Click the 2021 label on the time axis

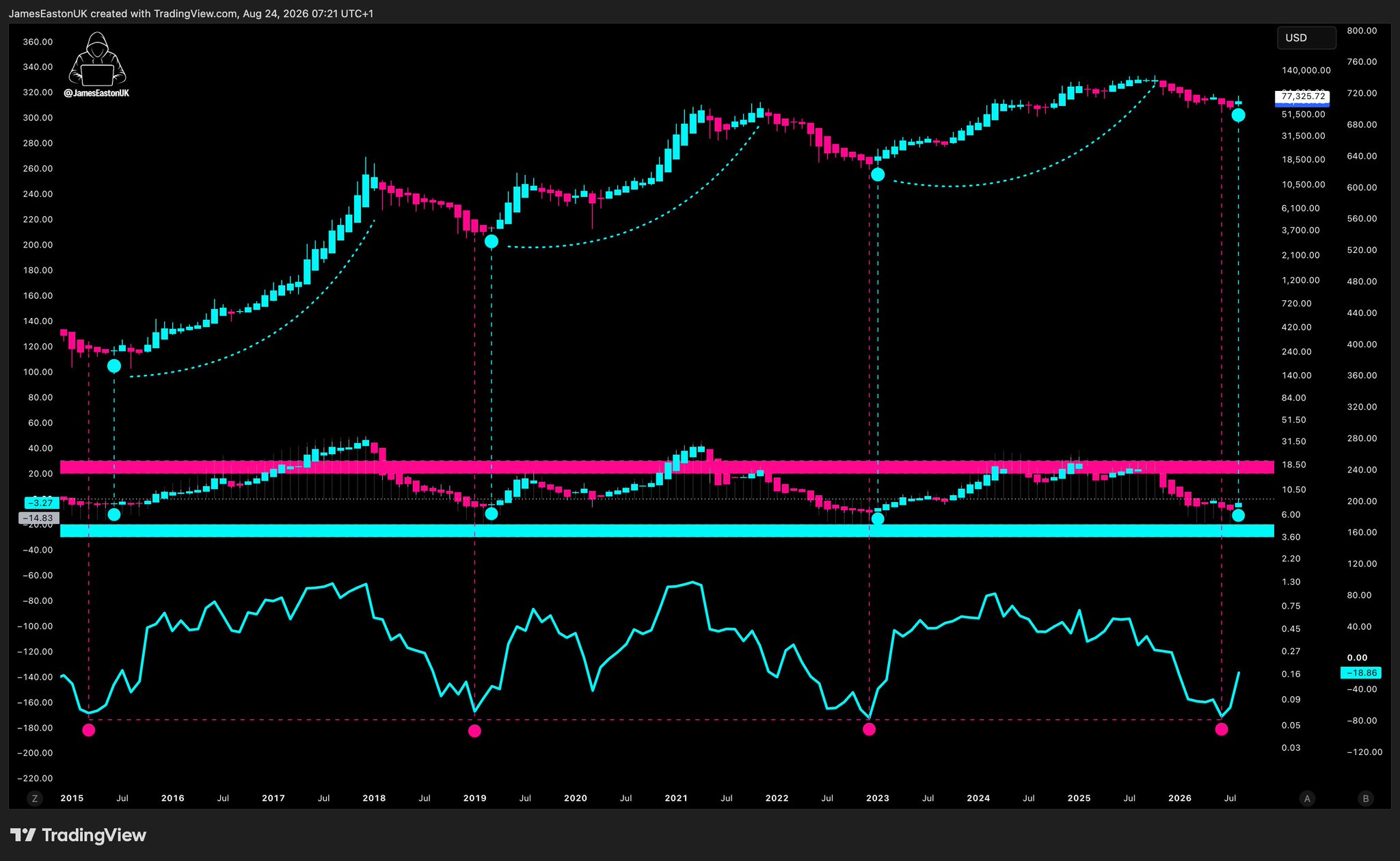click(676, 798)
